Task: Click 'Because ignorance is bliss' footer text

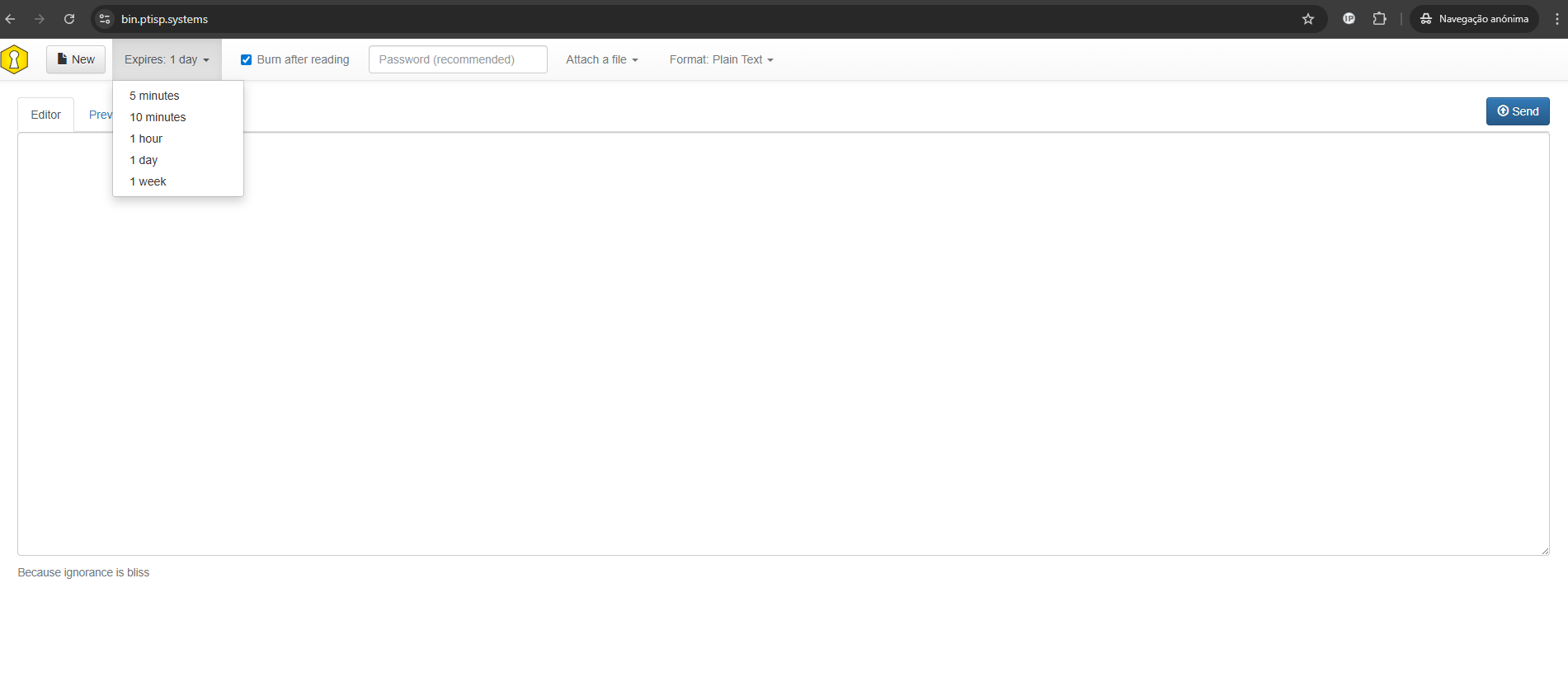Action: click(x=83, y=572)
